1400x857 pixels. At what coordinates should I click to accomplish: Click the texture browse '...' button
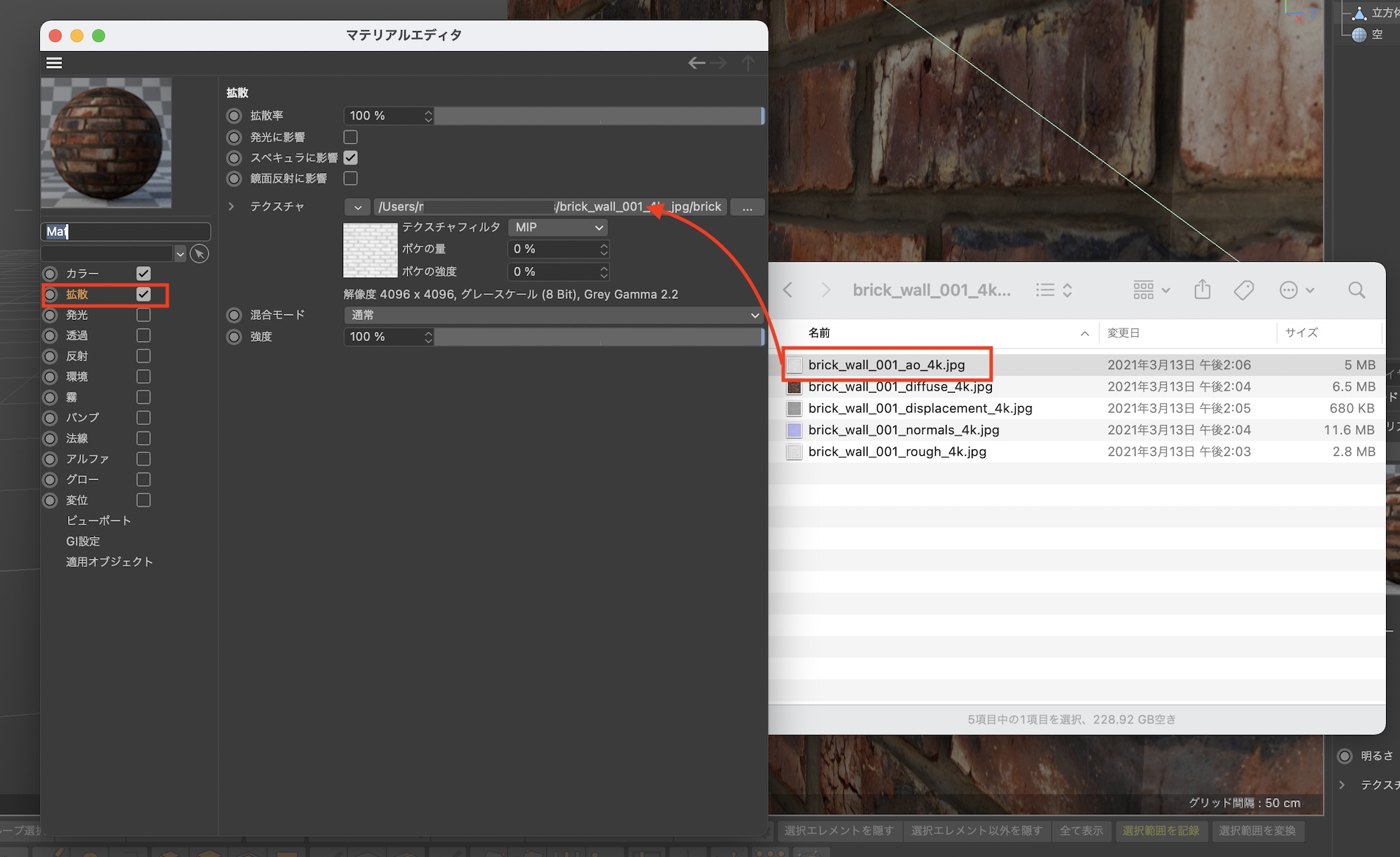click(x=747, y=207)
